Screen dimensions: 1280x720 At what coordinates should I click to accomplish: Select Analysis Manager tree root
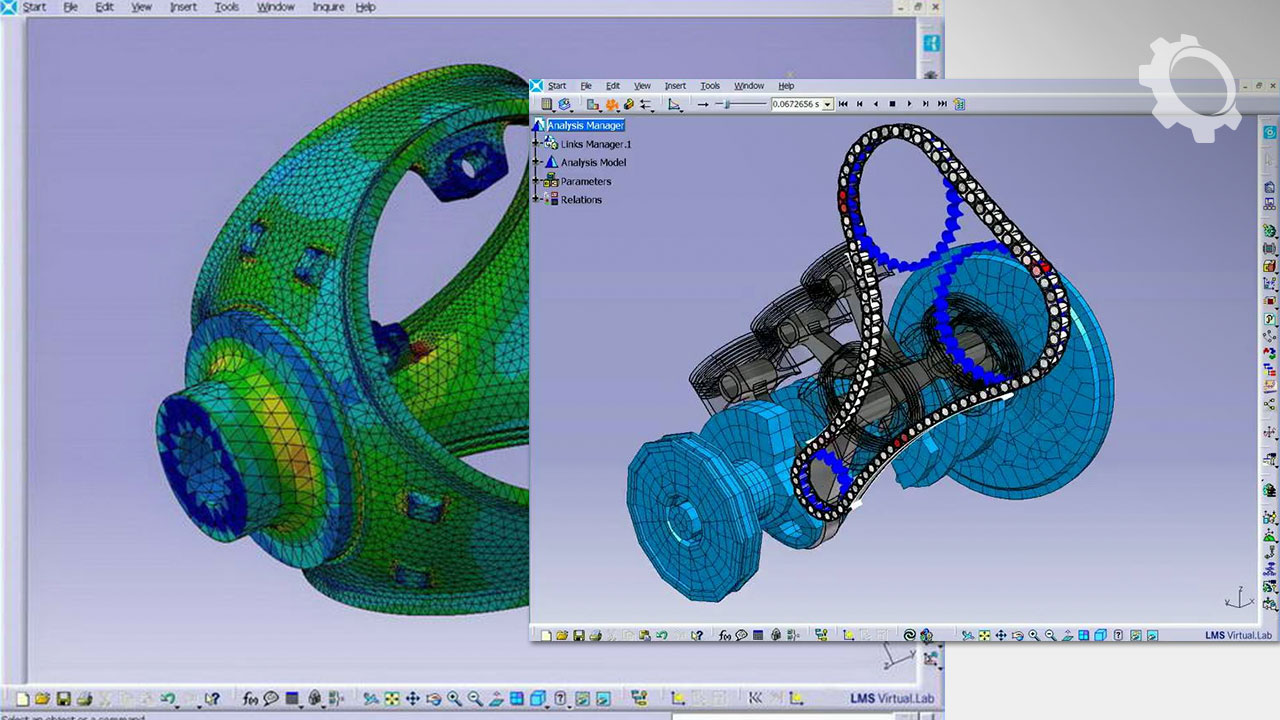585,125
